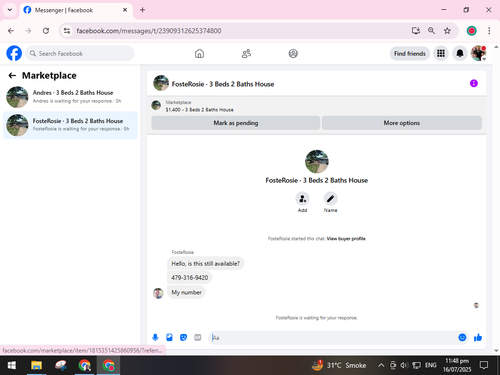500x375 pixels.
Task: Open the Facebook menu grid icon
Action: coord(441,53)
